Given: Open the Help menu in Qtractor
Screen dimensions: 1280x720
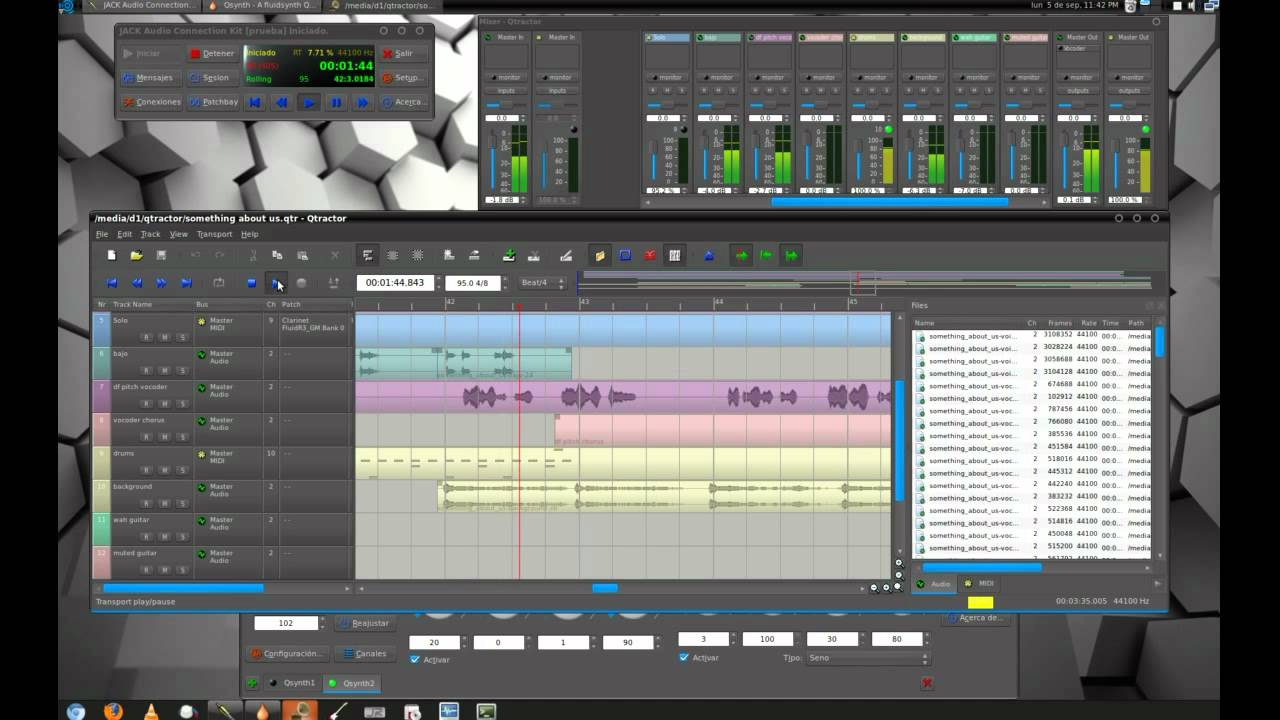Looking at the screenshot, I should coord(249,234).
